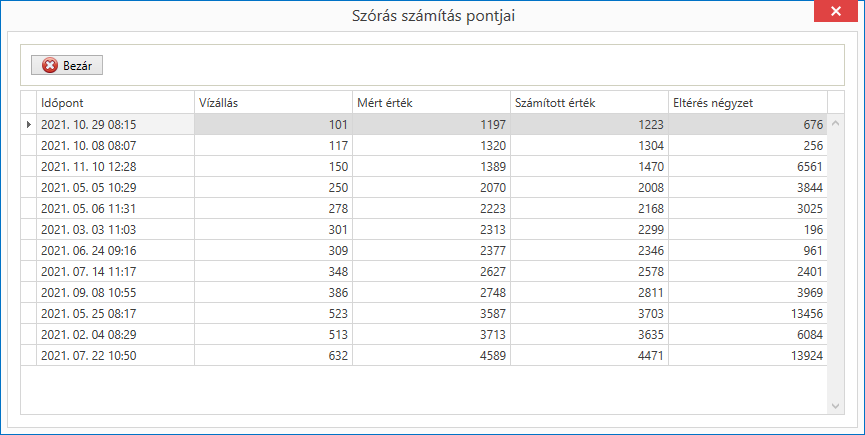Click the Számított érték column header
Screen dimensions: 865x435
point(589,103)
